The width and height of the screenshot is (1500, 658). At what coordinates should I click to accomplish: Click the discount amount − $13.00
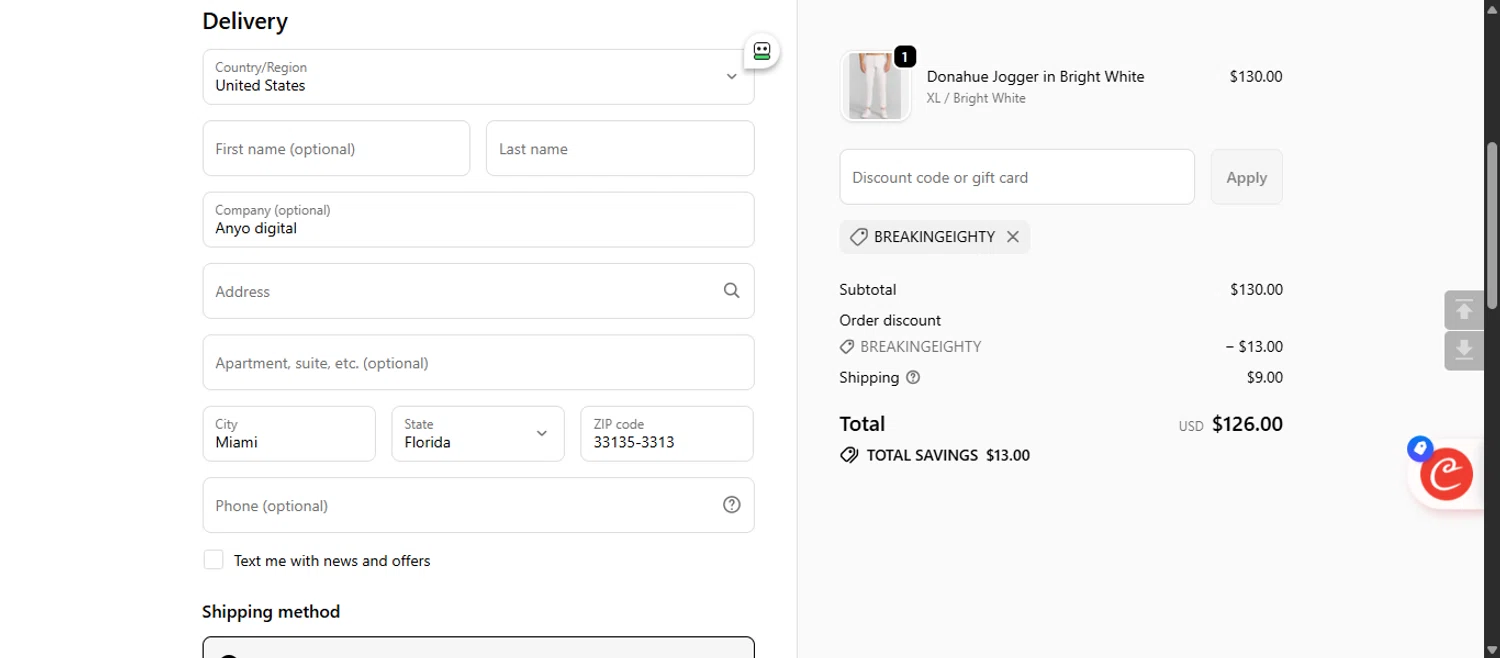tap(1254, 347)
